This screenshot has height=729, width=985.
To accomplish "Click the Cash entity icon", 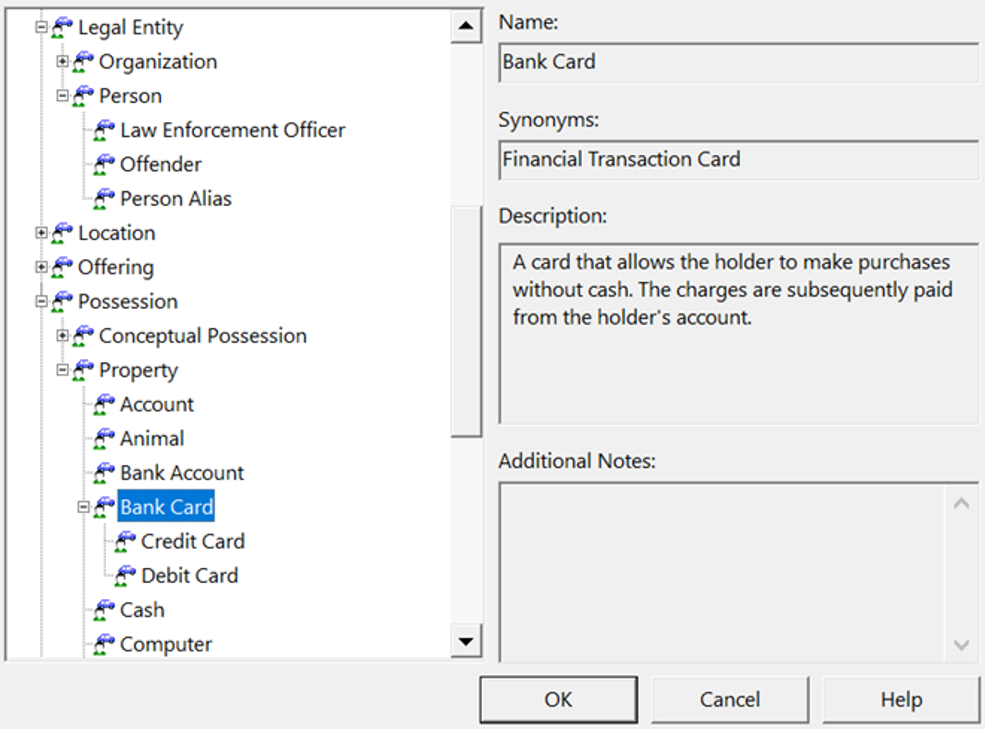I will point(104,610).
